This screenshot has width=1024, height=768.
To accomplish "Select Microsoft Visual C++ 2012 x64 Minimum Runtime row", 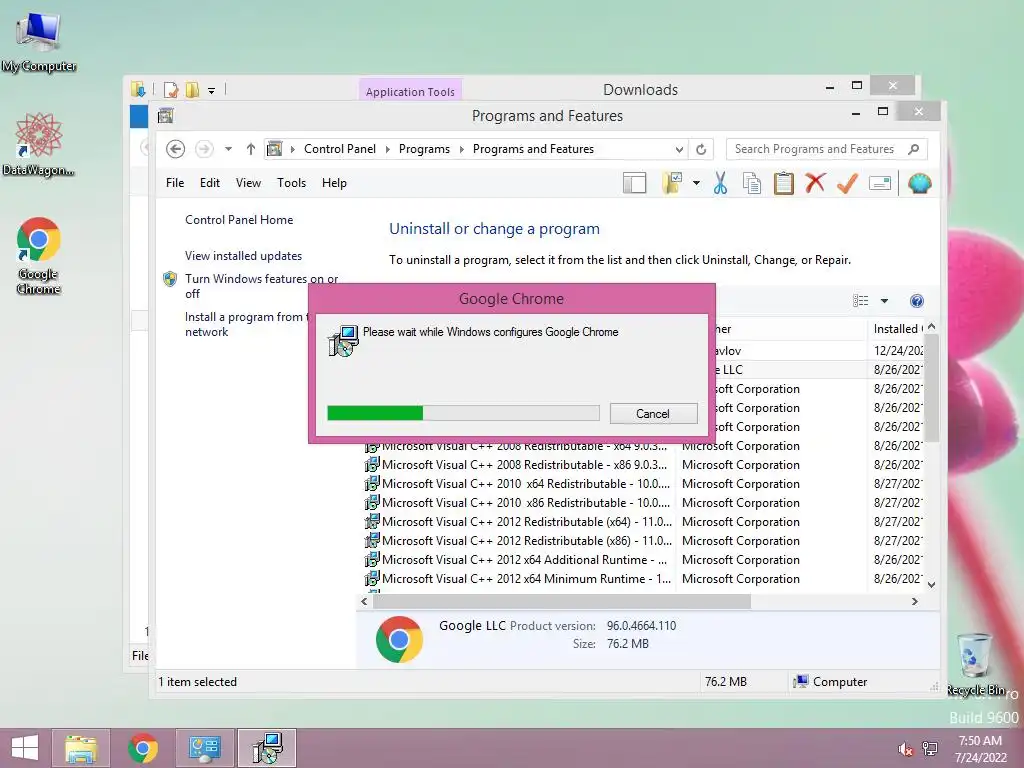I will click(x=643, y=579).
